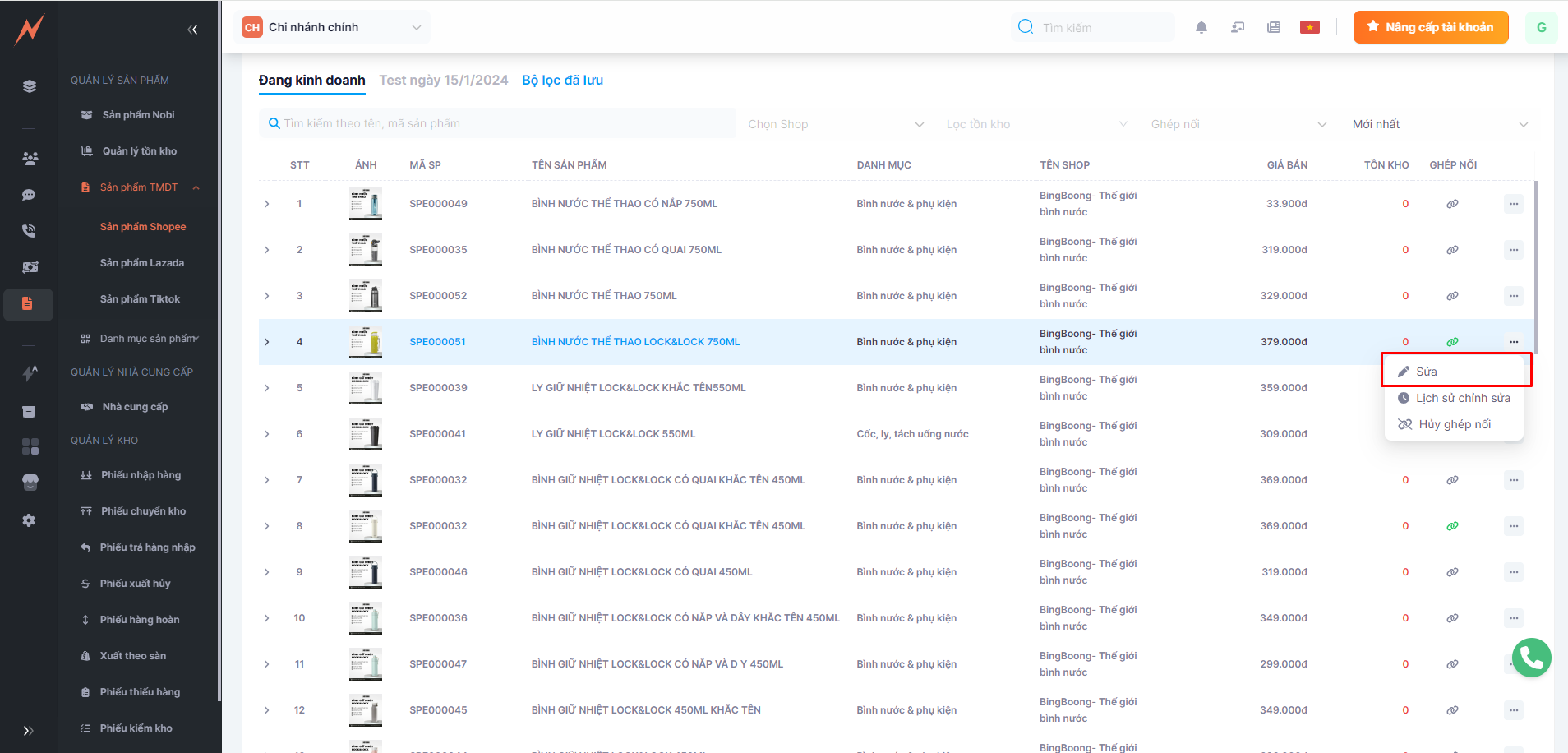The width and height of the screenshot is (1568, 753).
Task: Click the Vietnam flag language icon
Action: [x=1309, y=27]
